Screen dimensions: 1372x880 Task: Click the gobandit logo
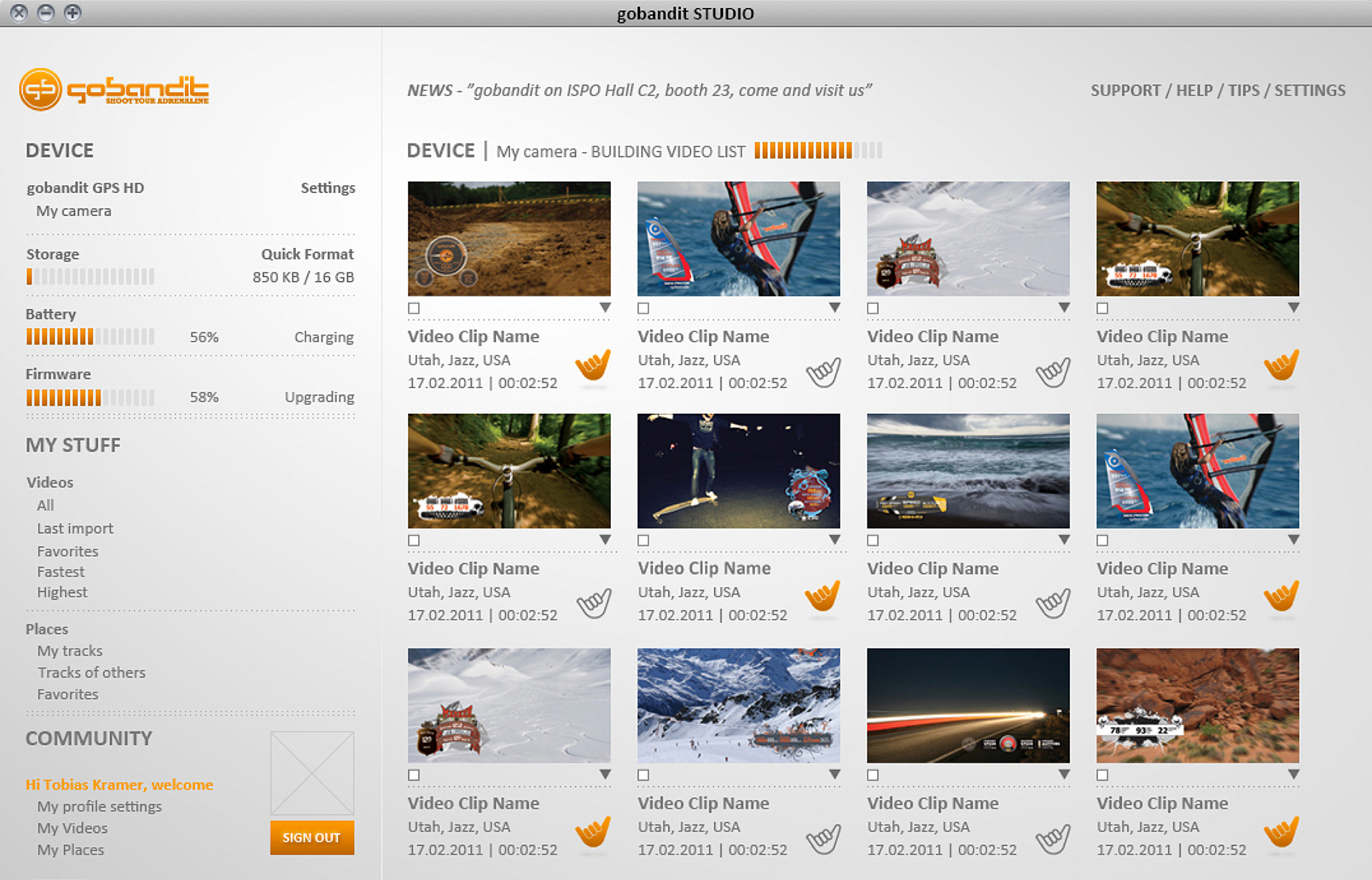[114, 90]
